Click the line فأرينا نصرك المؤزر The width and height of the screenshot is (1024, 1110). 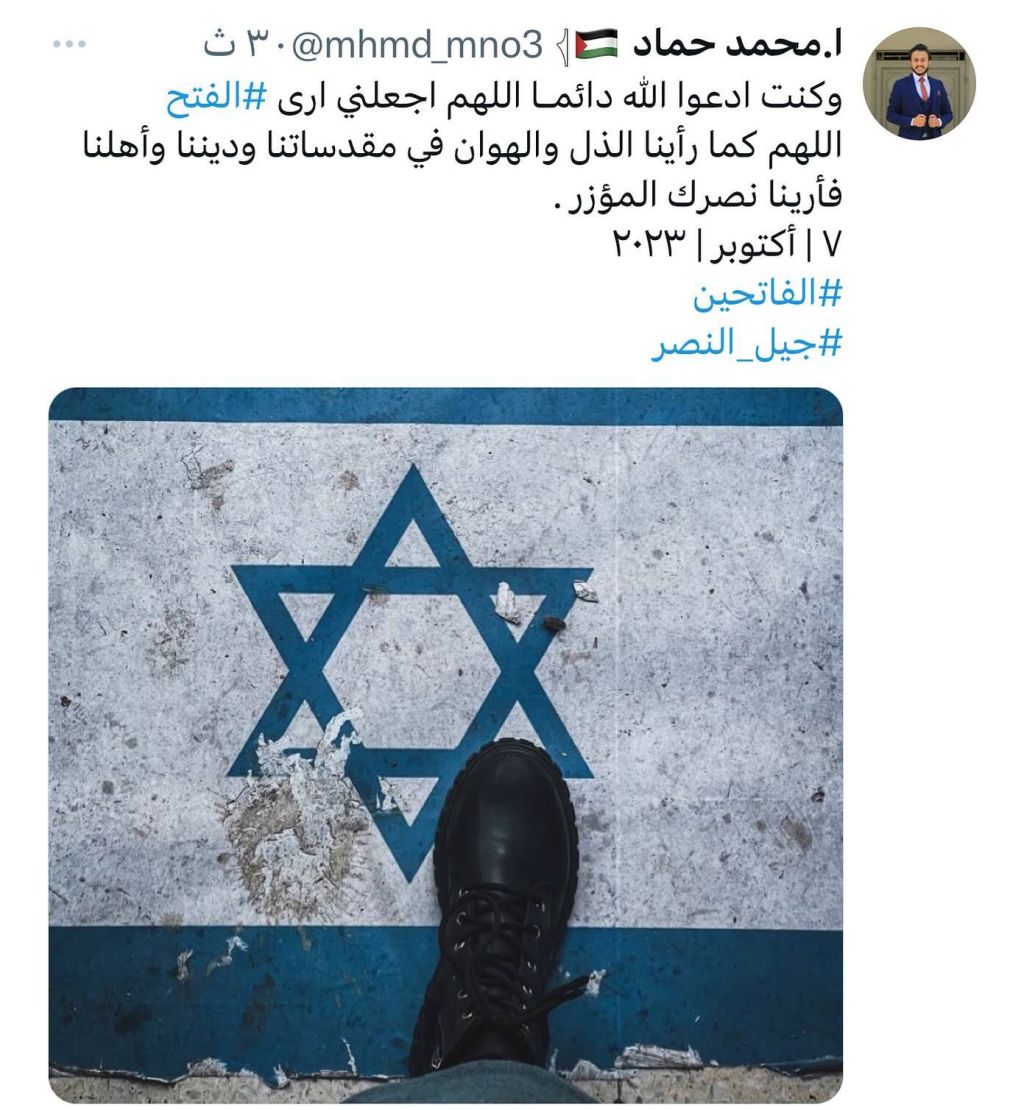[698, 195]
